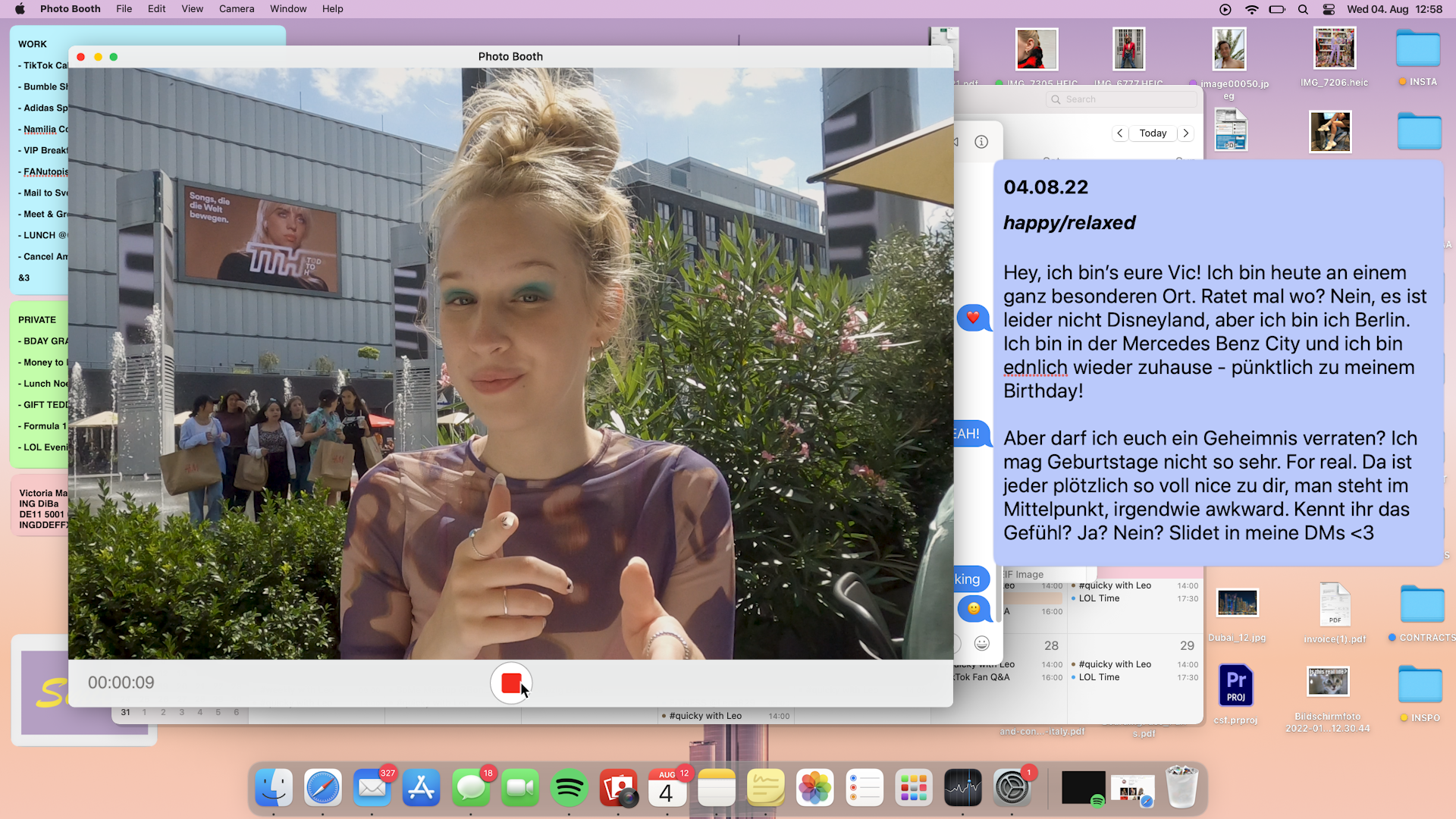Open the View menu
The height and width of the screenshot is (819, 1456).
[192, 9]
